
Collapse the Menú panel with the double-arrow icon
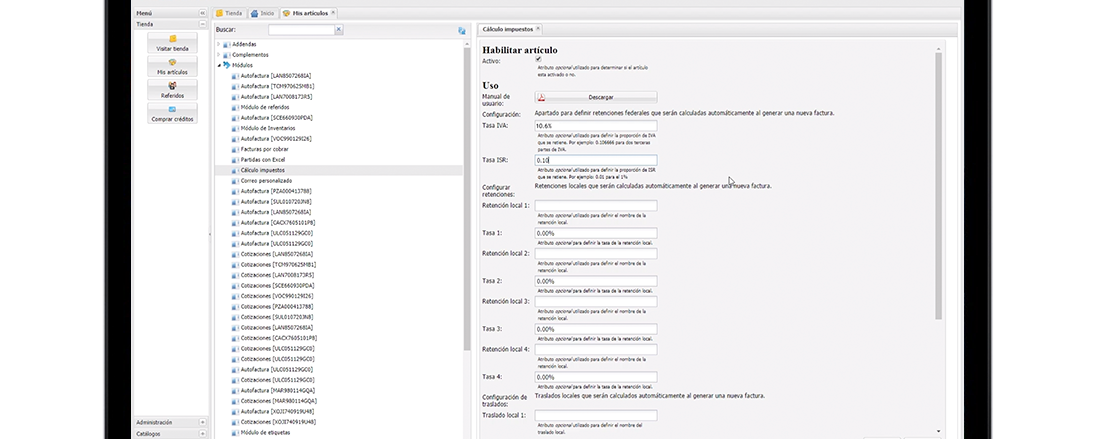(202, 13)
